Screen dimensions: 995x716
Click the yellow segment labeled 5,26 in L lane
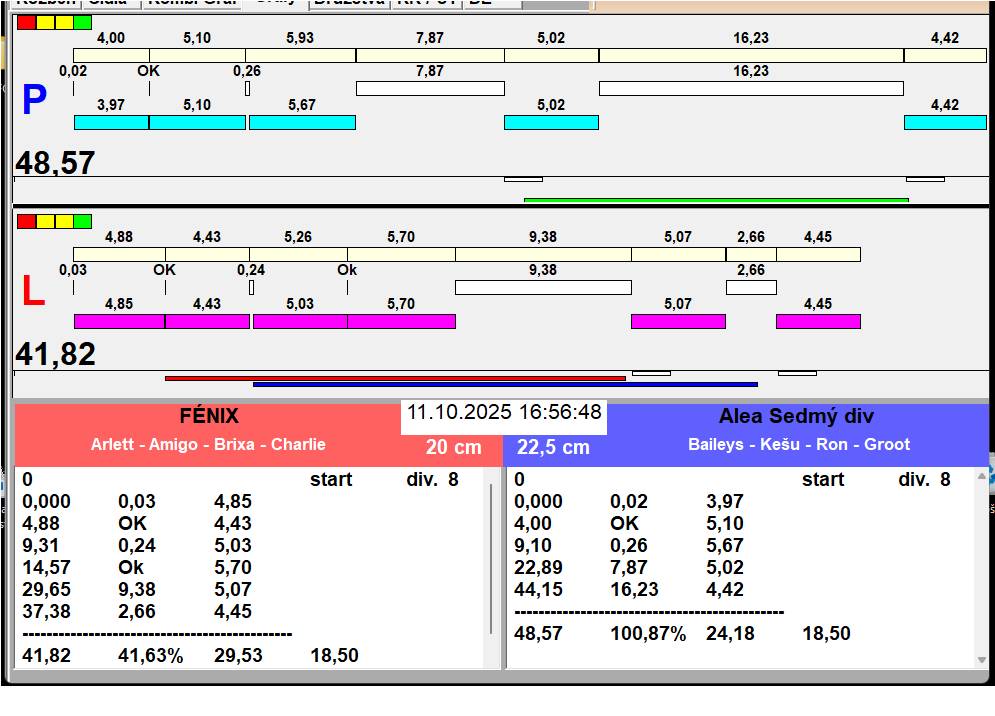coord(298,255)
